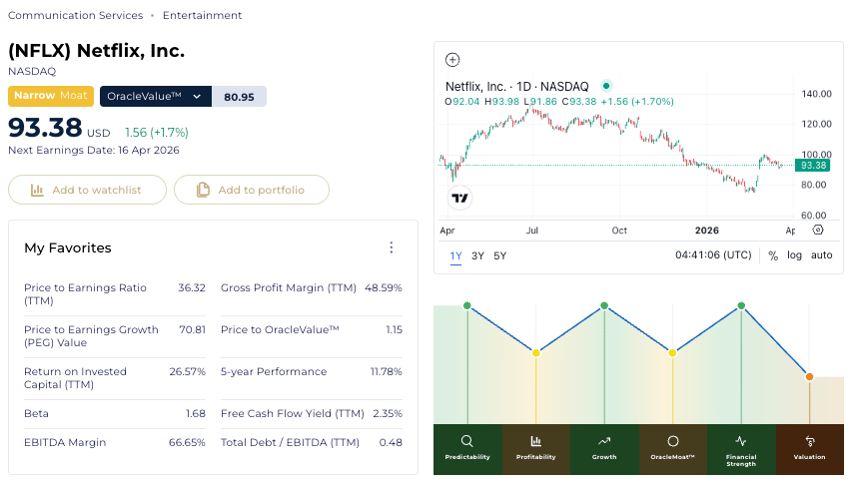Screen dimensions: 865x486
Task: Toggle auto scale on the chart
Action: tap(821, 256)
